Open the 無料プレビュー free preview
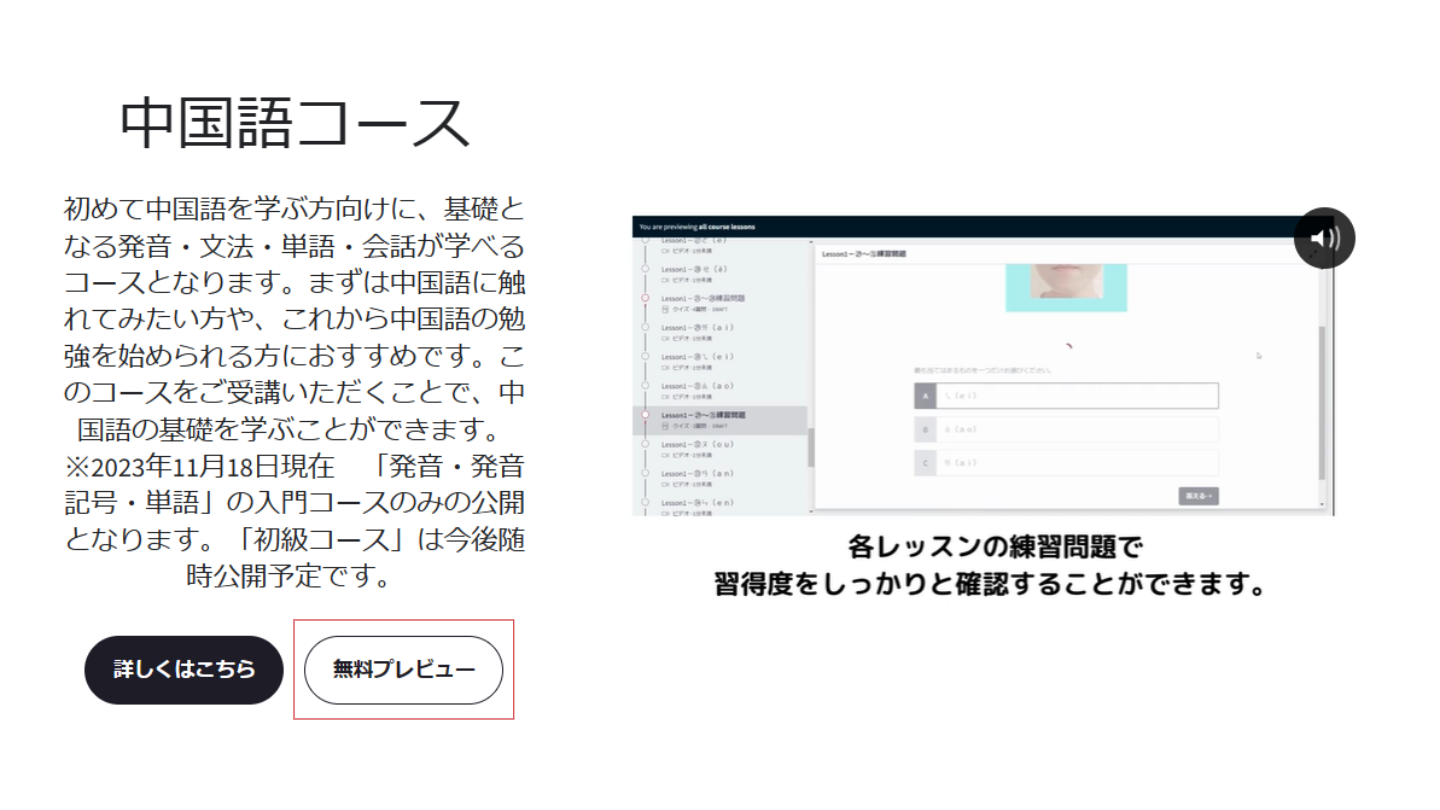Image resolution: width=1440 pixels, height=810 pixels. coord(403,670)
